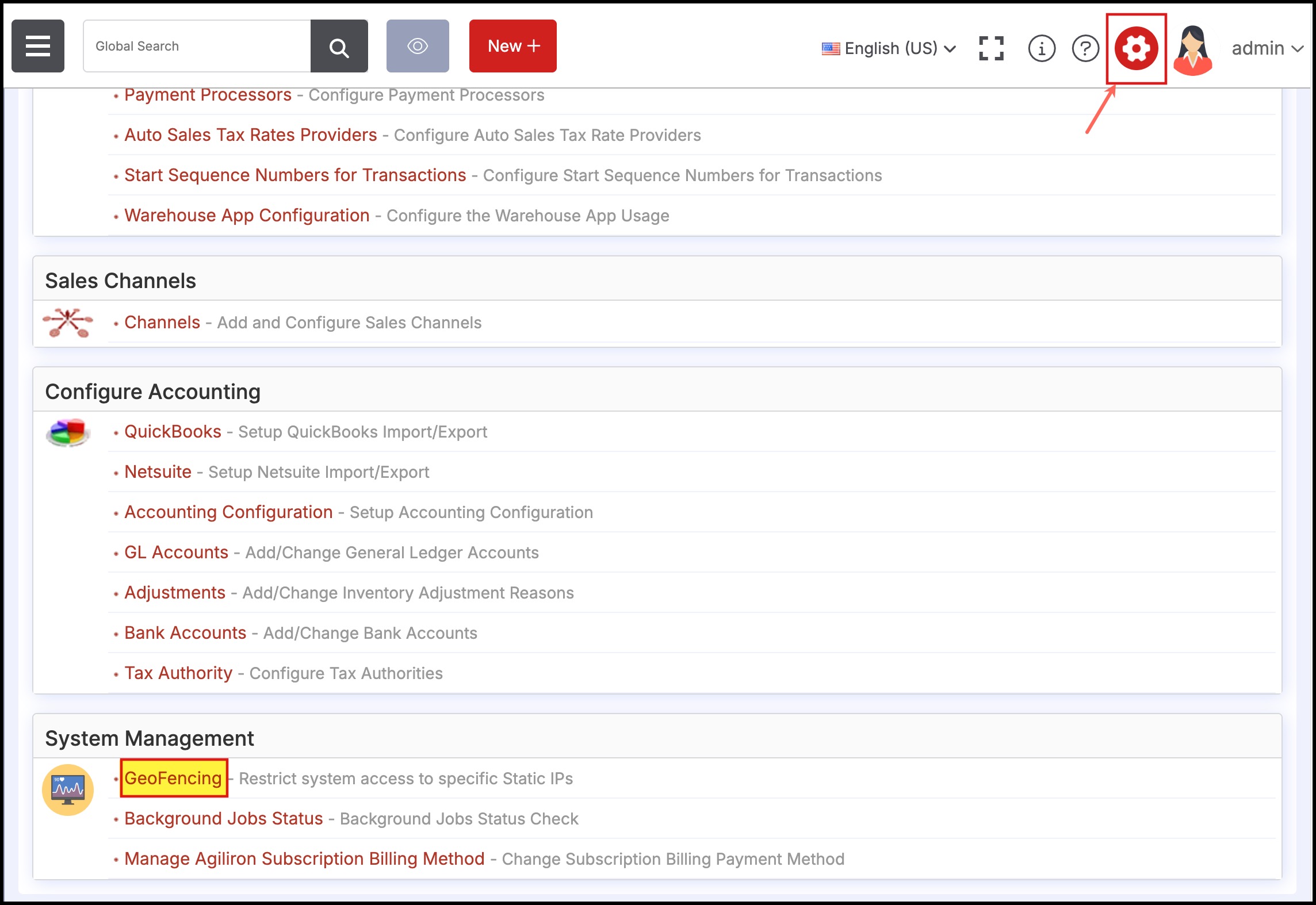Click the System Management monitor icon
Screen dimensions: 1316x905
[x=68, y=789]
